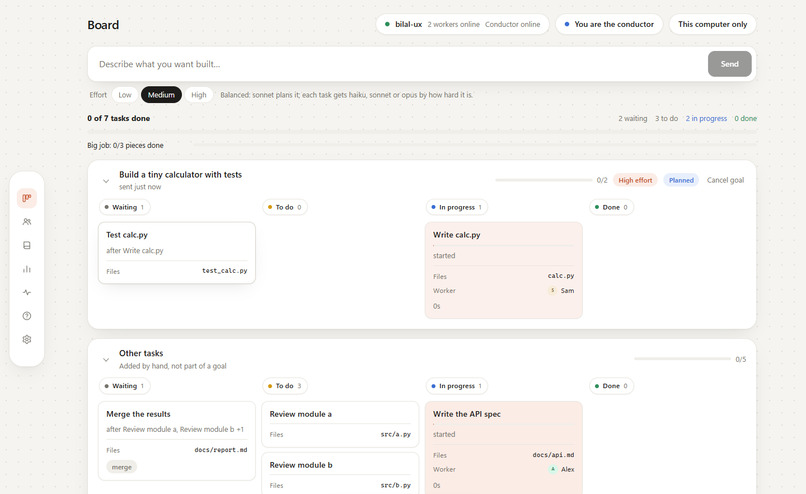Viewport: 806px width, 494px height.
Task: Click 'sent just now' timestamp
Action: point(140,187)
